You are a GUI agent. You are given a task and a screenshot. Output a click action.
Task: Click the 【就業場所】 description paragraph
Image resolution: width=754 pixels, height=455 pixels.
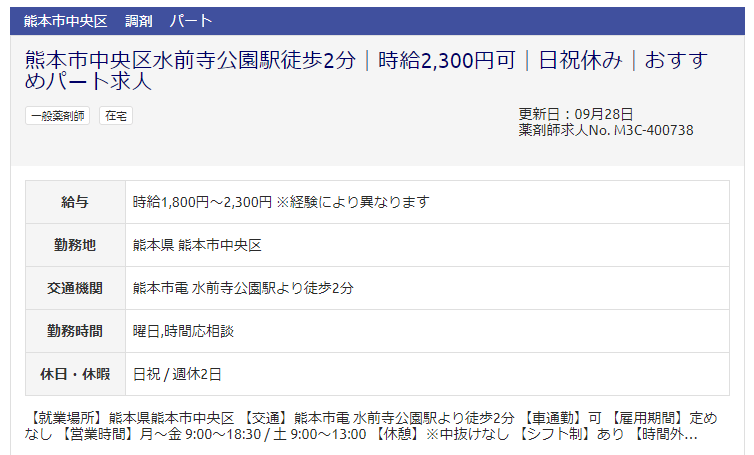[x=371, y=426]
